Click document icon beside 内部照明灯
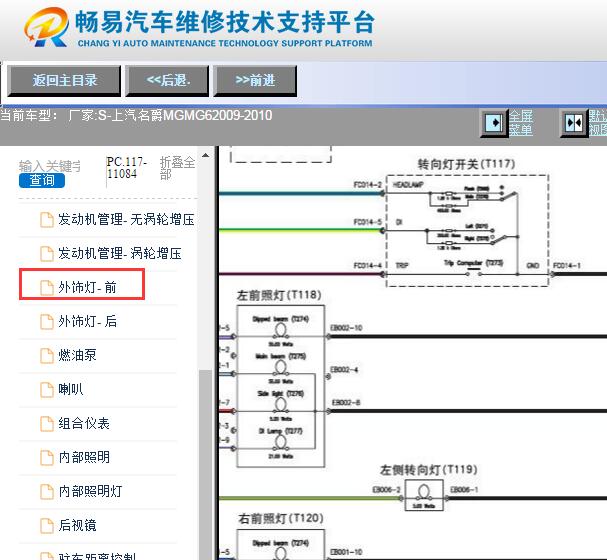Screen dimensions: 607x560 (47, 492)
